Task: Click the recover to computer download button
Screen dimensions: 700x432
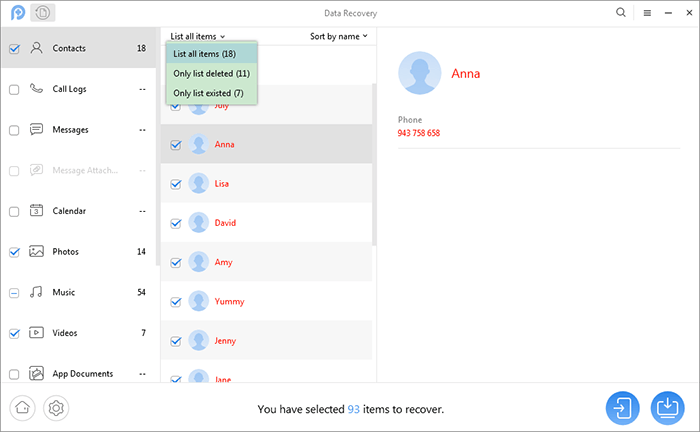Action: [667, 408]
